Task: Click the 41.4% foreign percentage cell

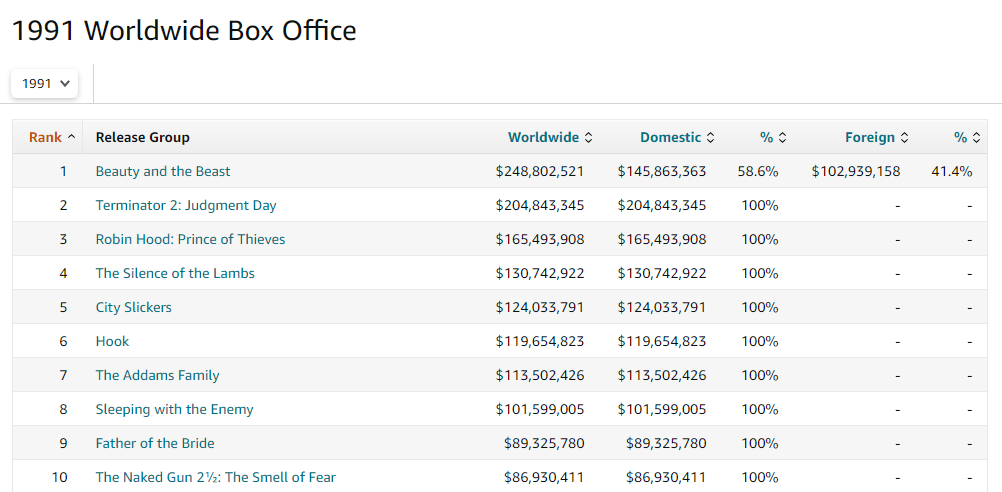Action: tap(952, 171)
